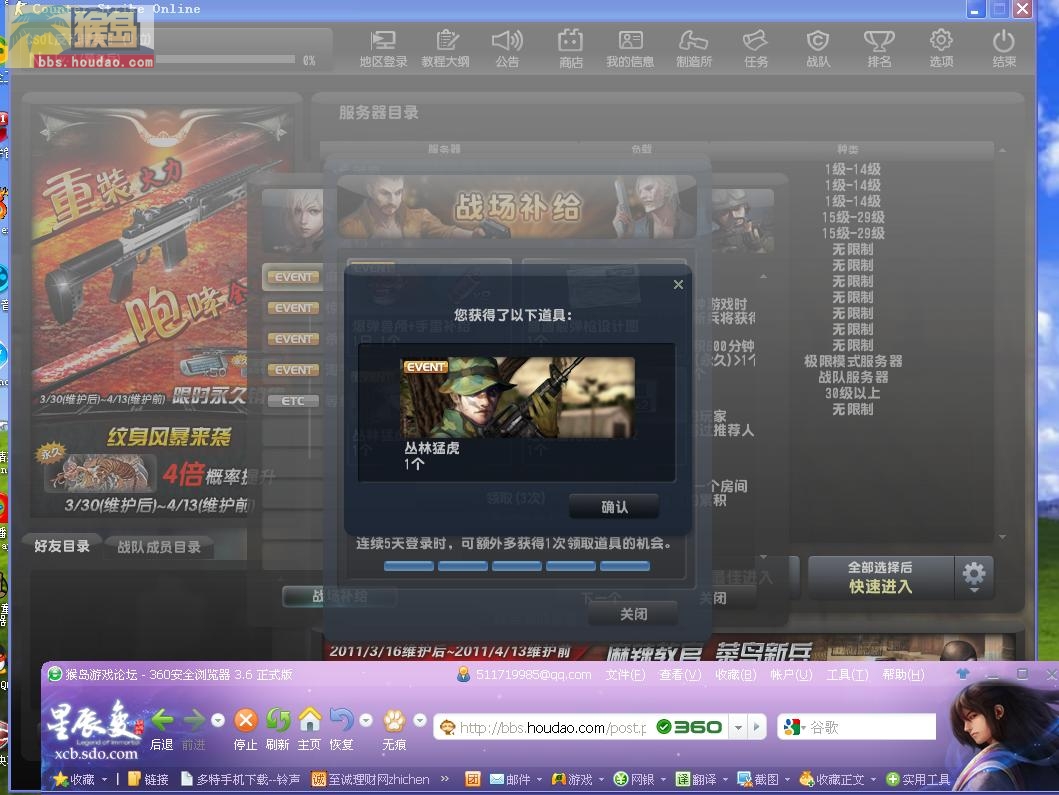The width and height of the screenshot is (1059, 795).
Task: Open the browser 收藏(B) menu
Action: (735, 674)
